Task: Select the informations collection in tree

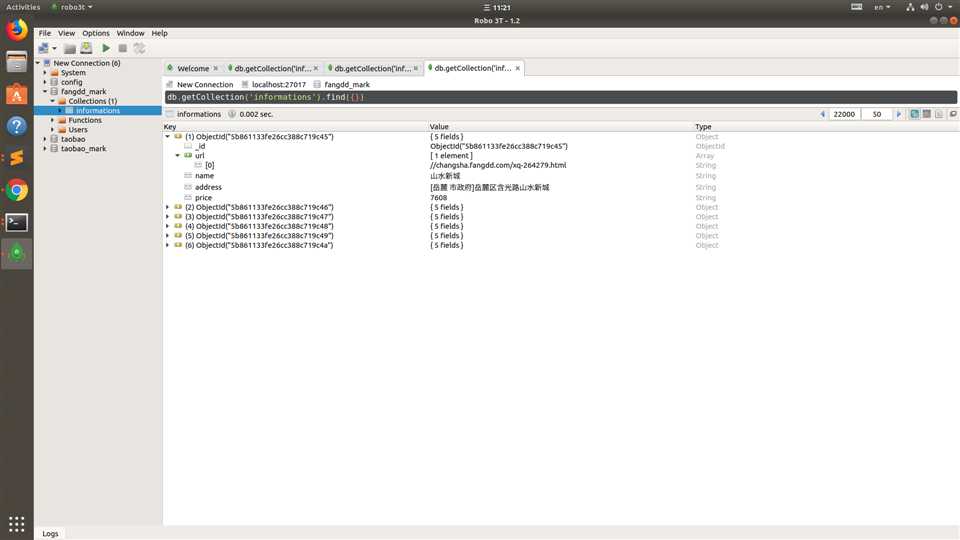Action: [x=98, y=110]
